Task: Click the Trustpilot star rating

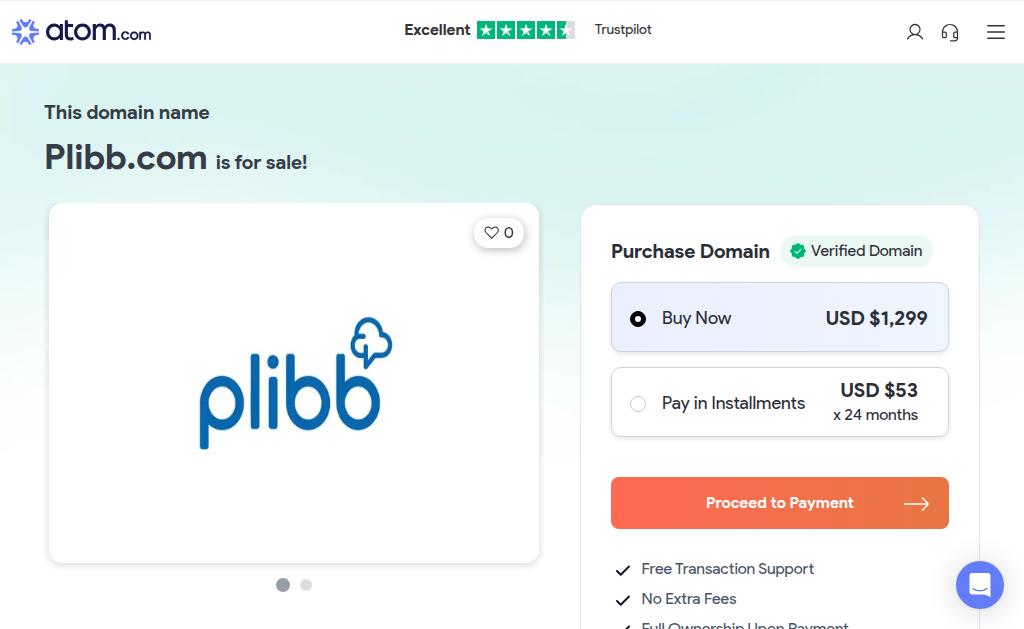Action: click(526, 30)
